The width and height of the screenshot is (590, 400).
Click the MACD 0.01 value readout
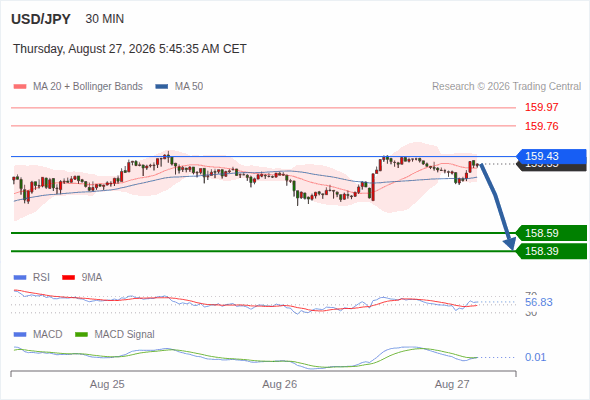click(x=535, y=357)
